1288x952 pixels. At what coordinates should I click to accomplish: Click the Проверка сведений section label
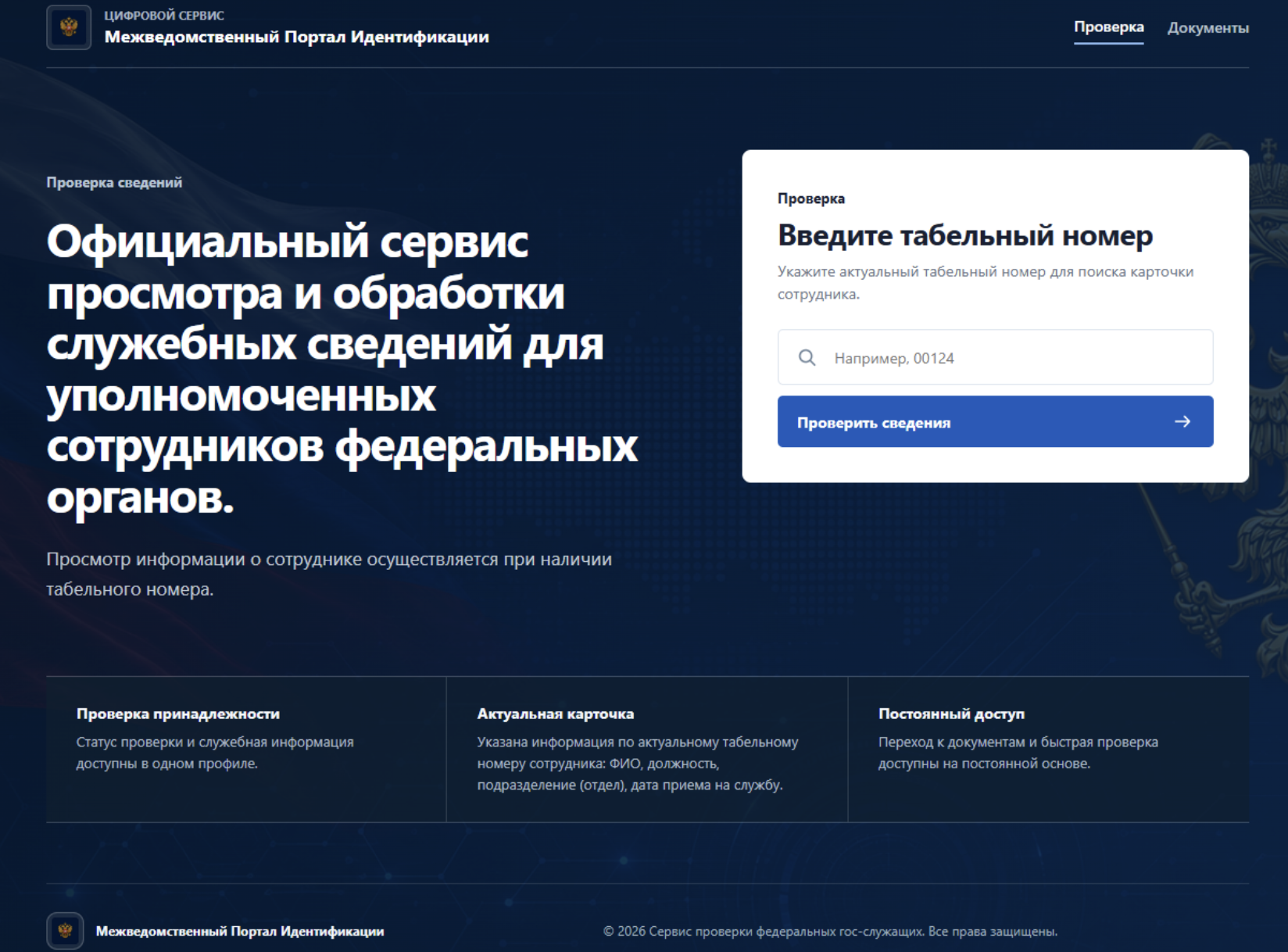tap(114, 182)
